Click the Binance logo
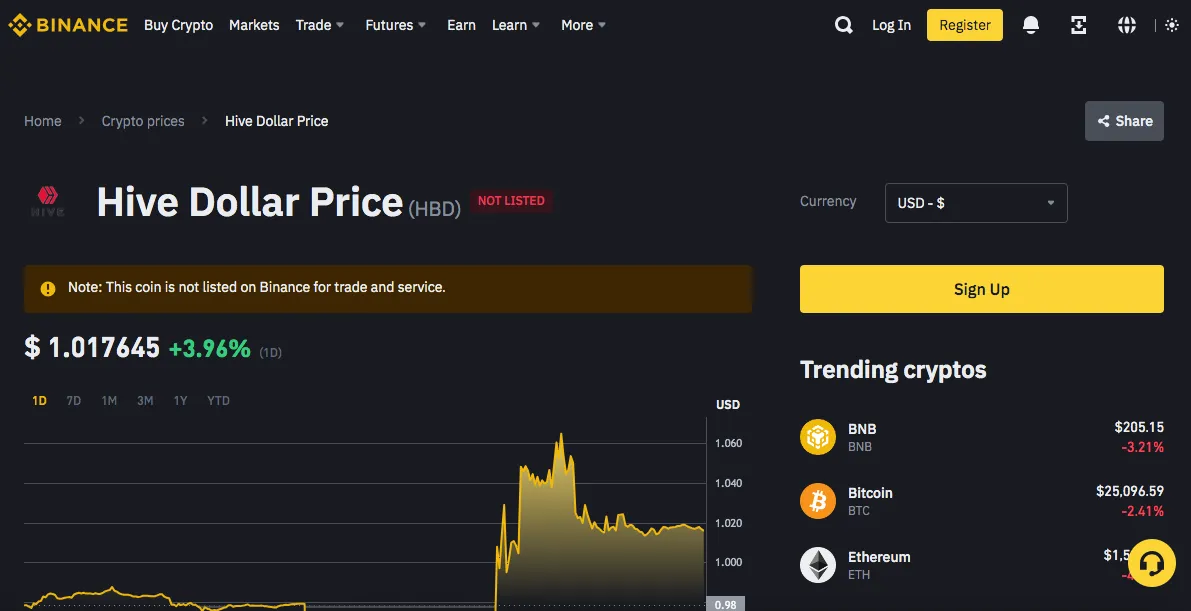The height and width of the screenshot is (611, 1191). 68,25
